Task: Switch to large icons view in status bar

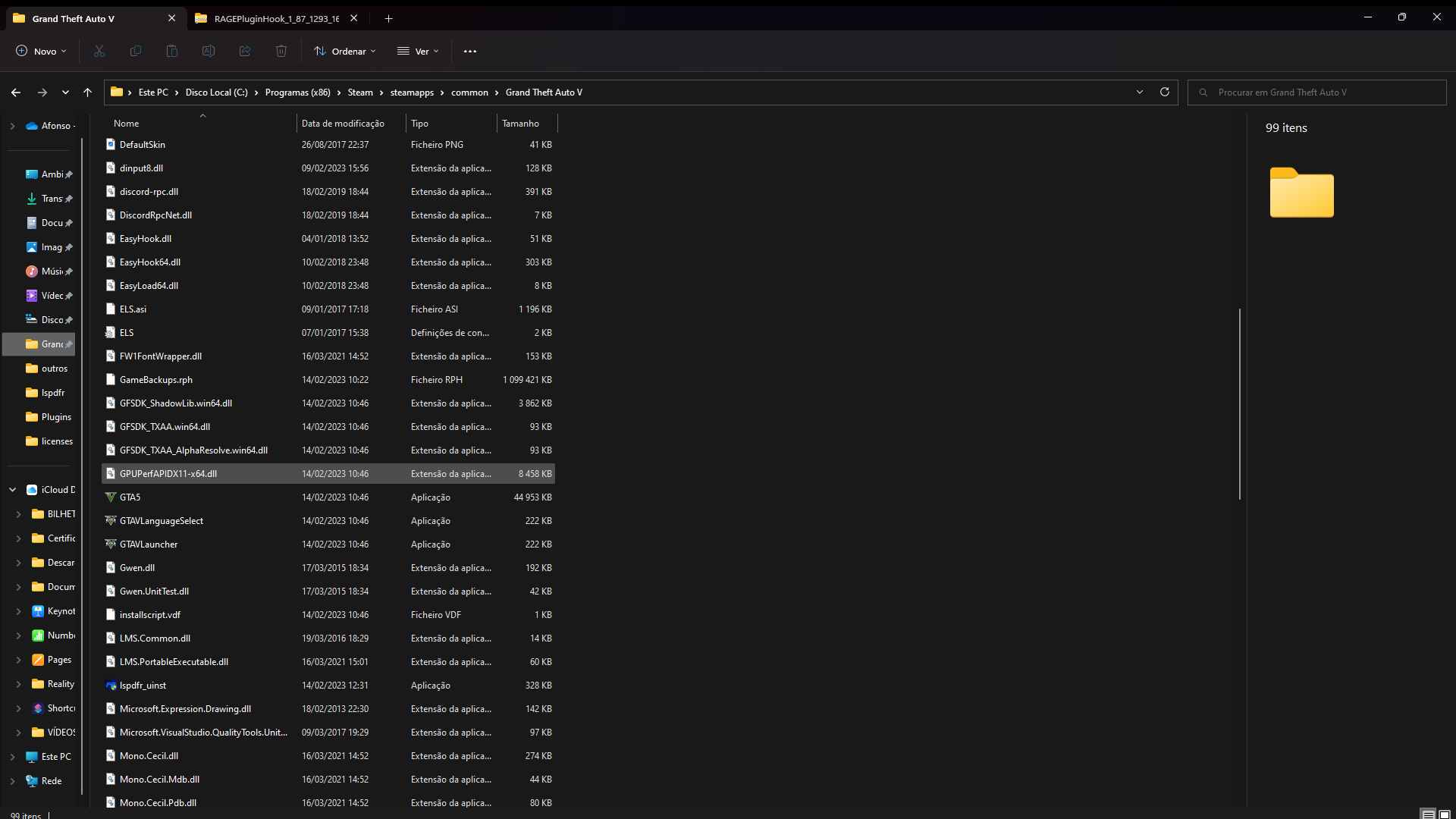Action: 1445,814
